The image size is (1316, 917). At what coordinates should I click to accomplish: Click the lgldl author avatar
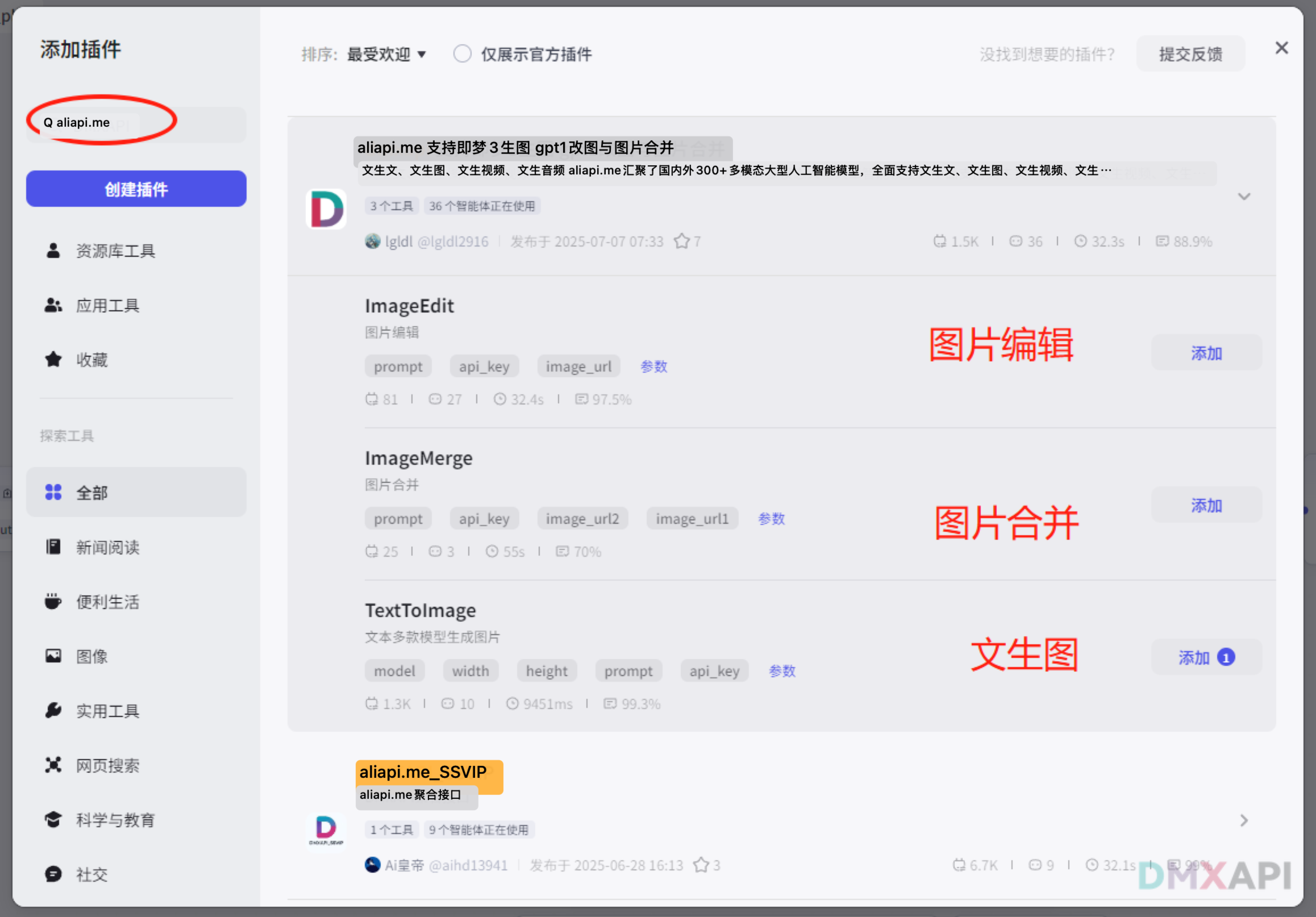pyautogui.click(x=372, y=241)
